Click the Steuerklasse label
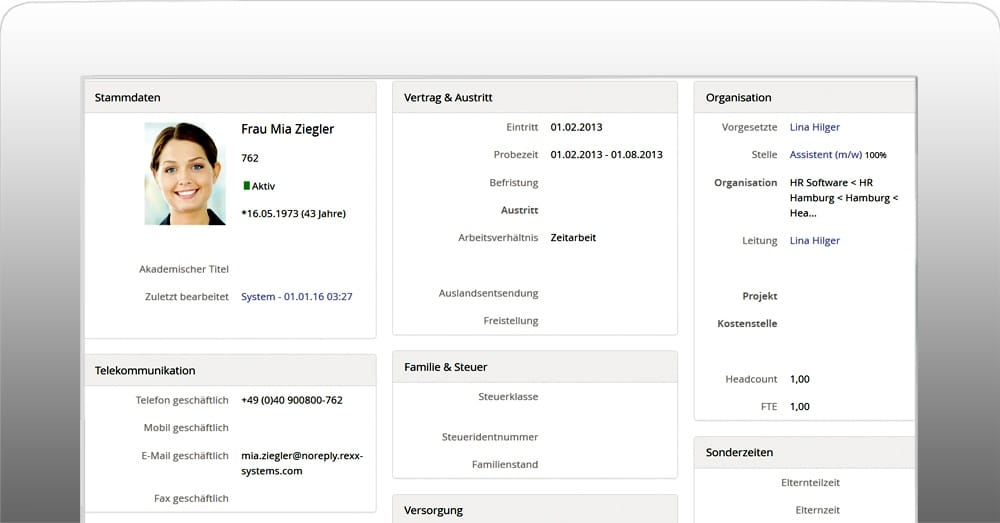This screenshot has width=1000, height=523. tap(508, 396)
